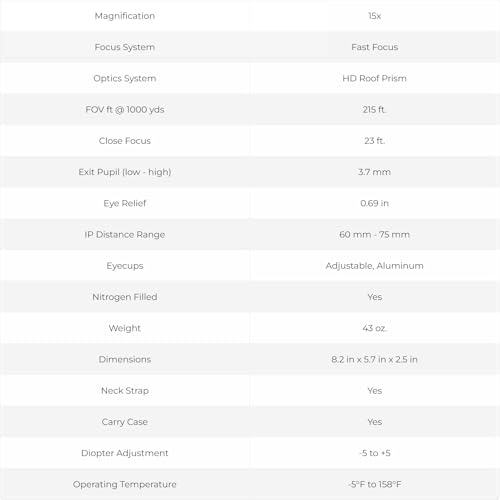Select the Adjustable, Aluminum value
The height and width of the screenshot is (500, 500).
click(374, 266)
